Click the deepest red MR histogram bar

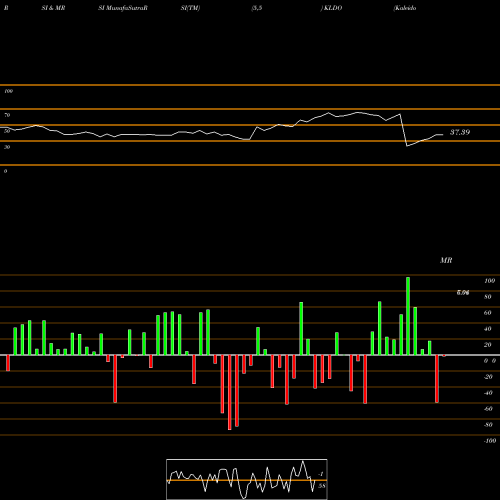point(230,392)
